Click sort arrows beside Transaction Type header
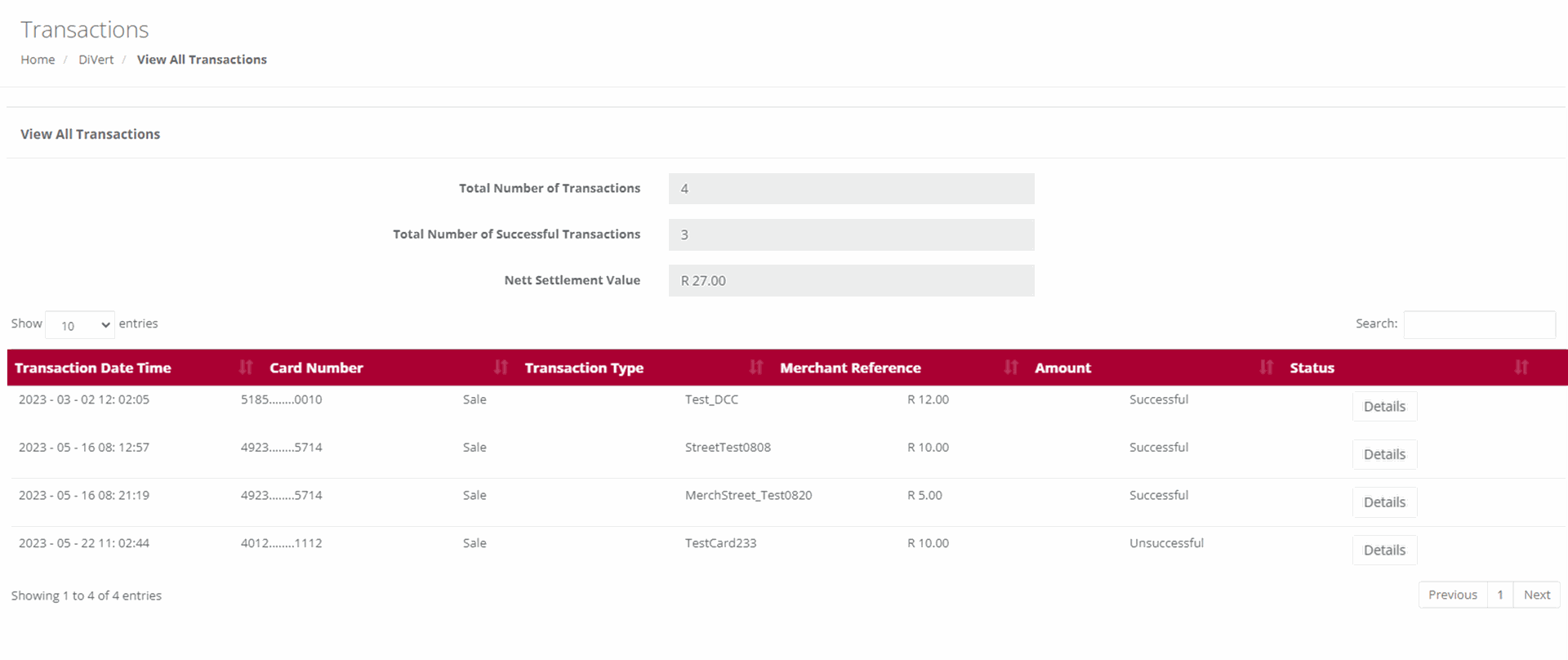1568x660 pixels. pos(756,368)
